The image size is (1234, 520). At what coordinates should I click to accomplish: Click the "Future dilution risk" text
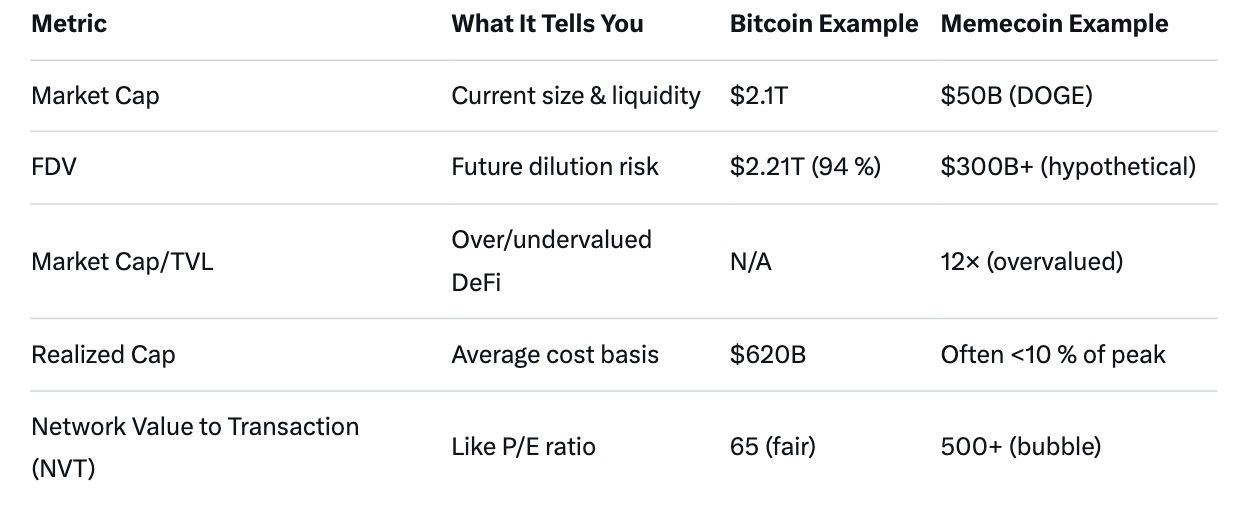point(555,166)
